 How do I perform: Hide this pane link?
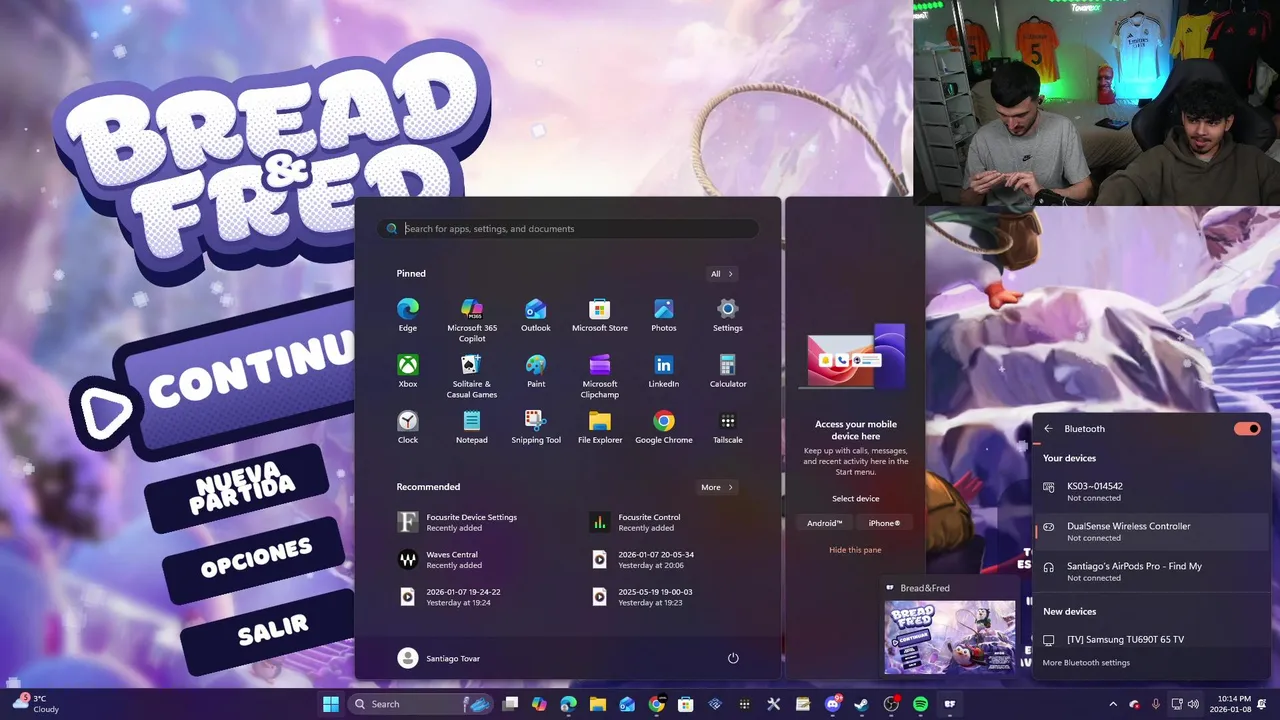(x=855, y=550)
